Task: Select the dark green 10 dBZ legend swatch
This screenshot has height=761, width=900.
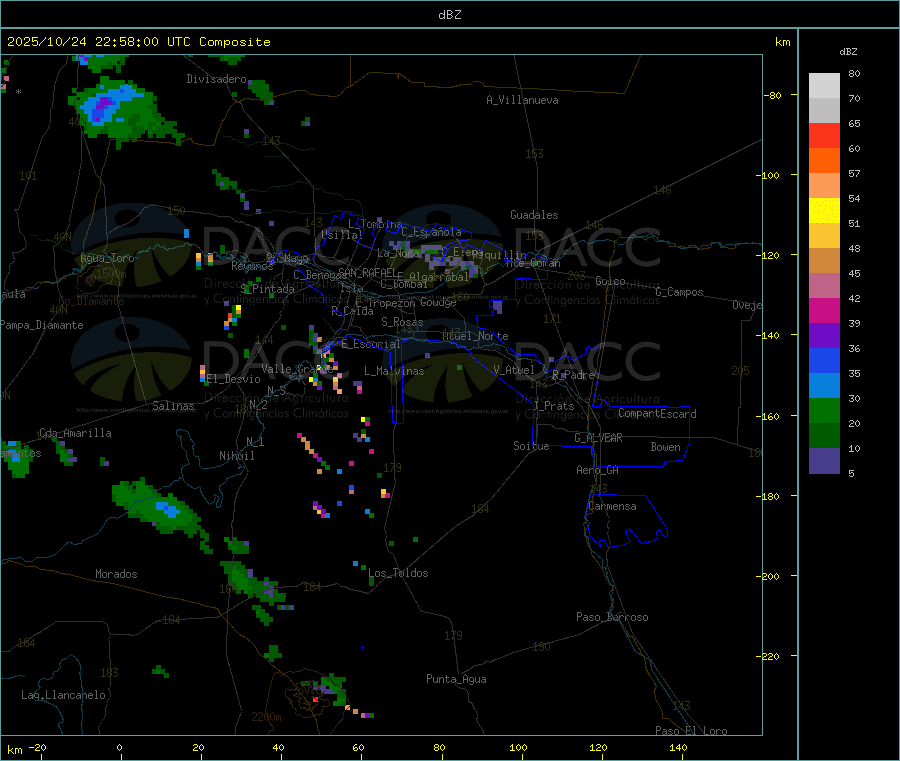Action: click(824, 436)
